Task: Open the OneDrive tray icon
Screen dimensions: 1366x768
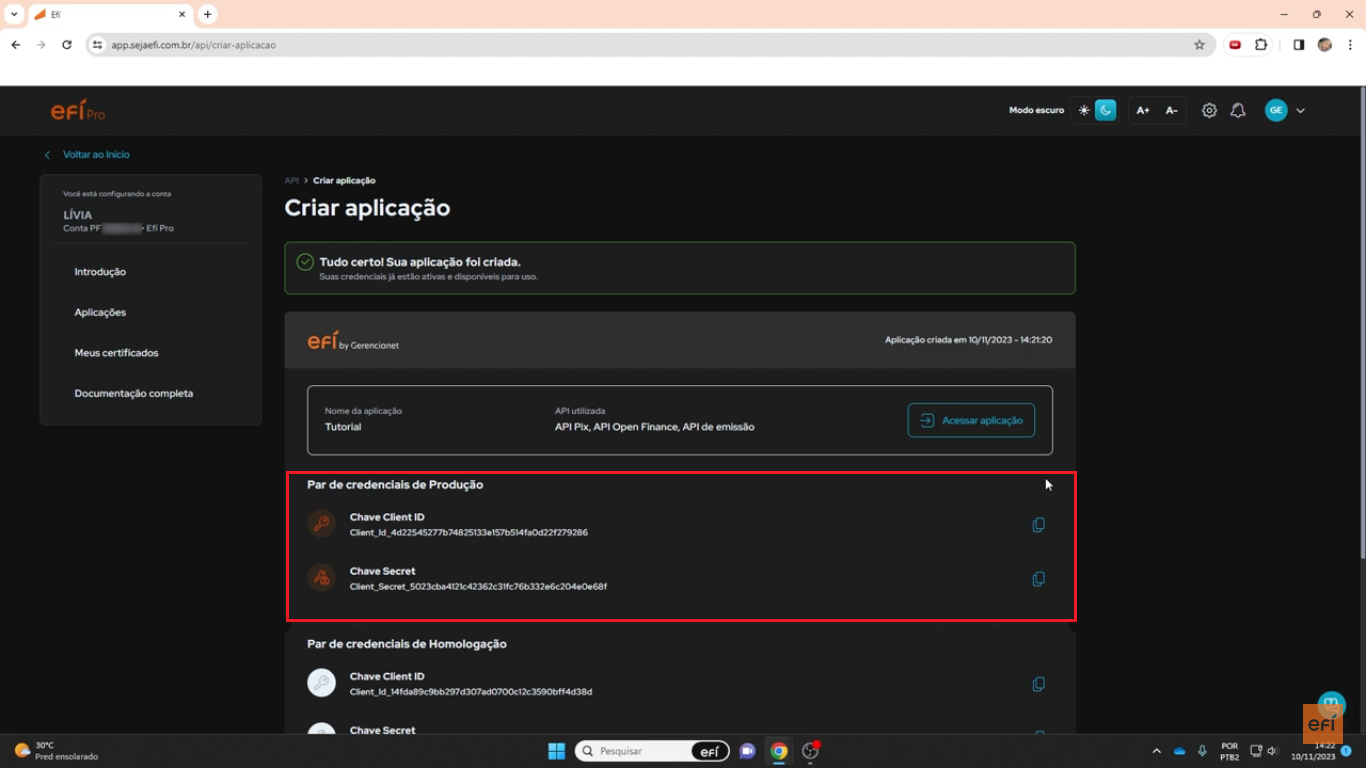Action: pyautogui.click(x=1179, y=751)
